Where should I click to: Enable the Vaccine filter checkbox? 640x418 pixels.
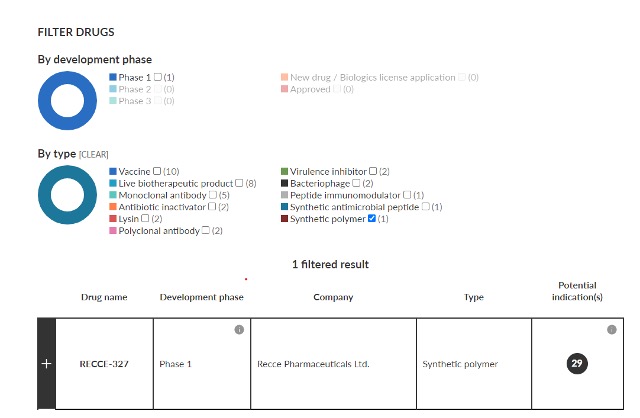click(158, 172)
